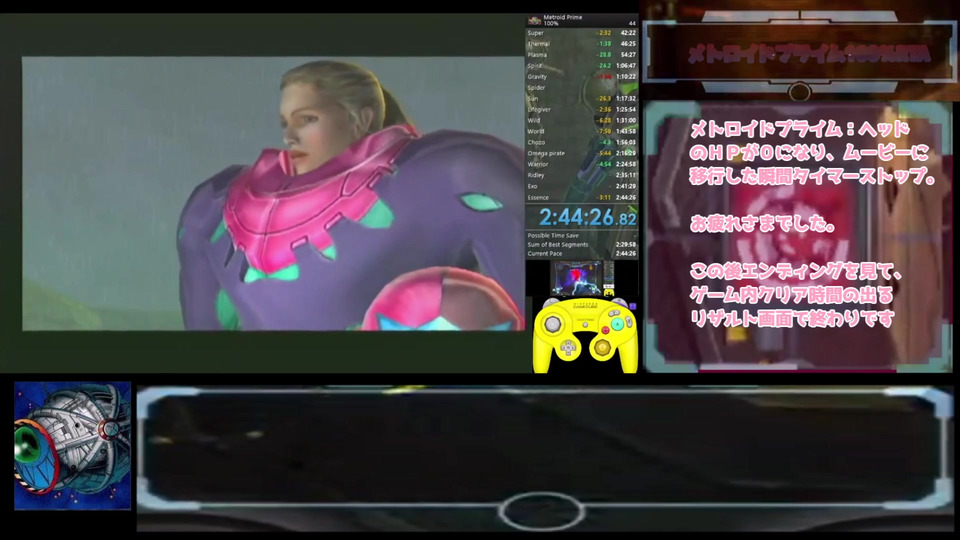Select the Ridley split row
The height and width of the screenshot is (540, 960).
pos(582,176)
